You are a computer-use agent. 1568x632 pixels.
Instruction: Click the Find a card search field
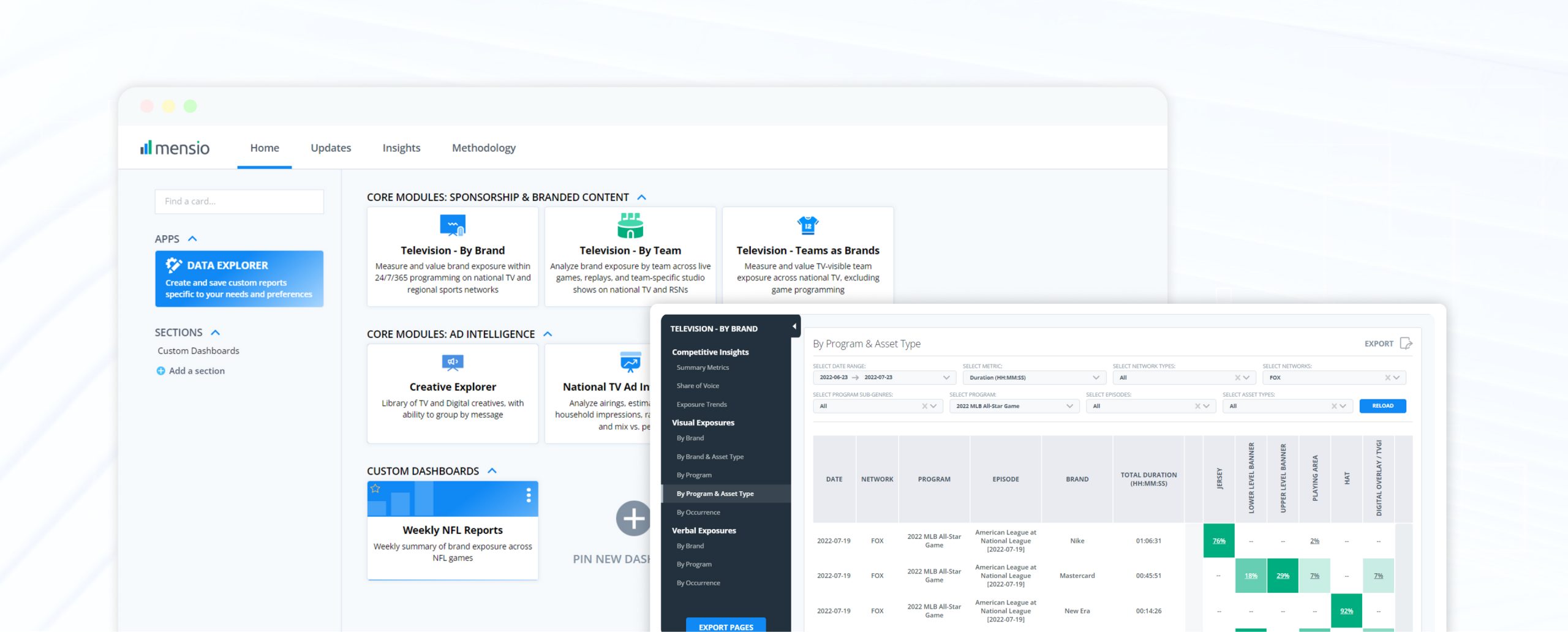tap(239, 201)
